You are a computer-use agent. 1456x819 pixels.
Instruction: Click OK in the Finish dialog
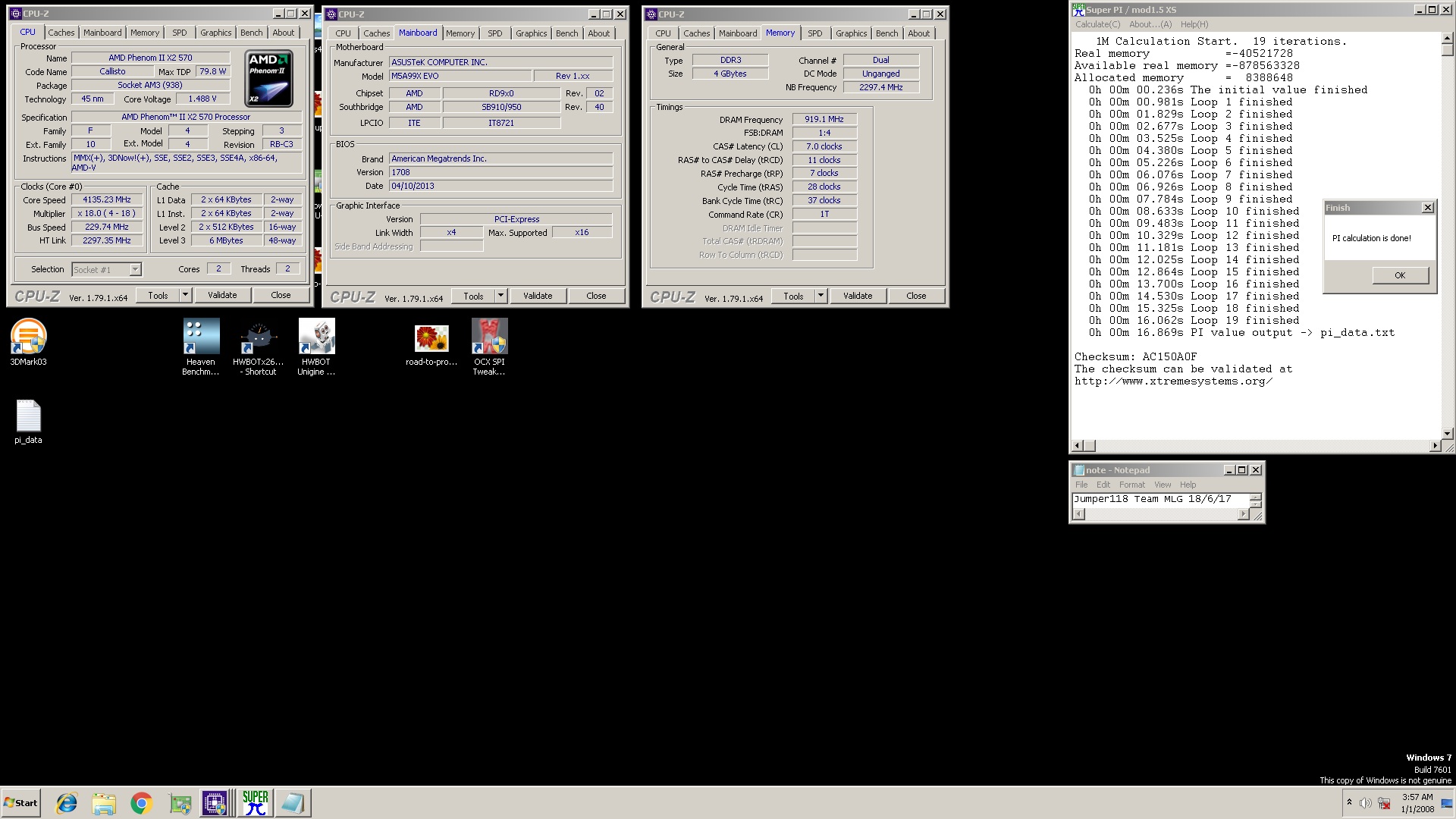point(1400,275)
